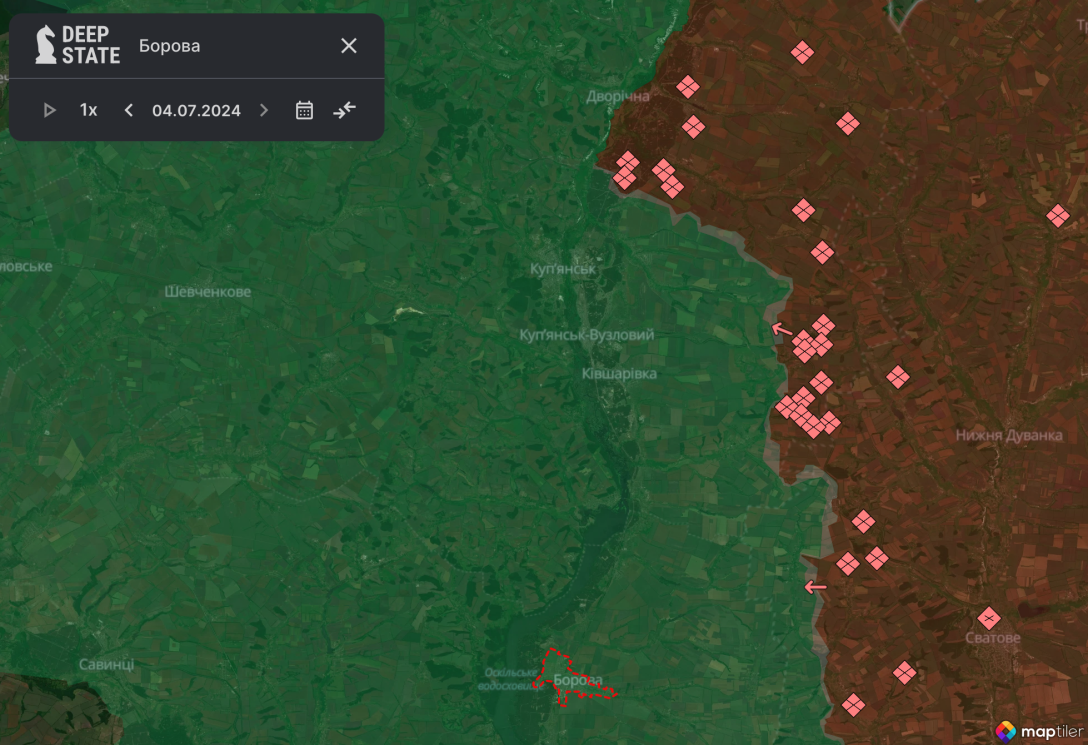Click the unit marker nearest Дворічна label
Screen dimensions: 1088x745
coord(687,87)
